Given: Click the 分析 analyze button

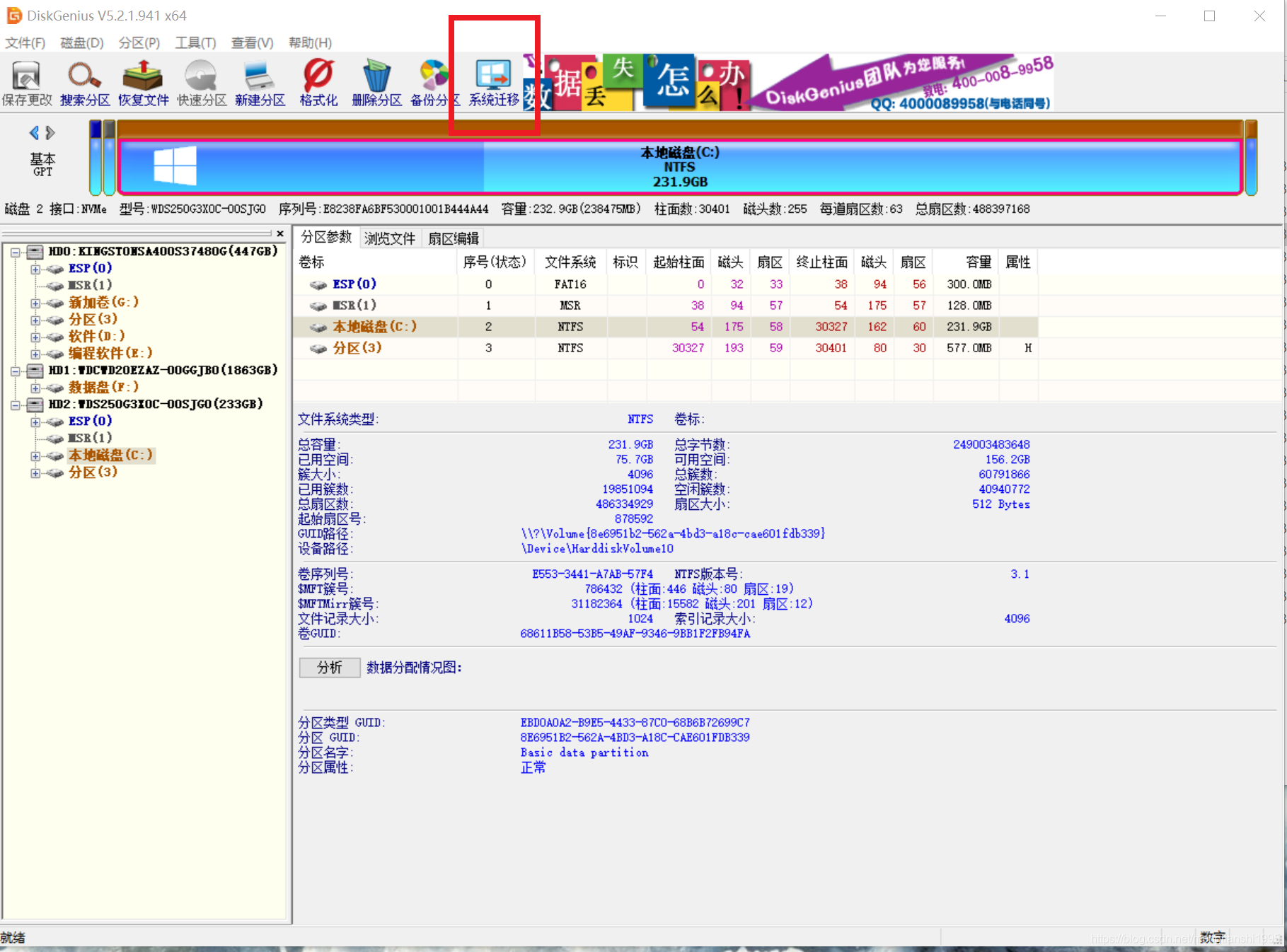Looking at the screenshot, I should click(330, 667).
